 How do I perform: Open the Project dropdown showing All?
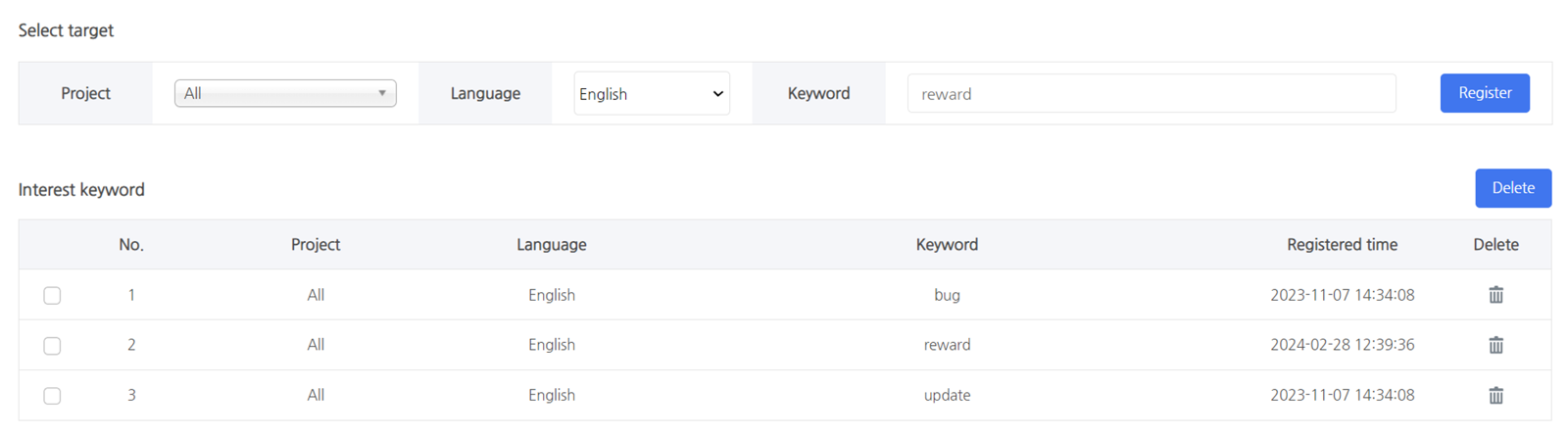(285, 93)
